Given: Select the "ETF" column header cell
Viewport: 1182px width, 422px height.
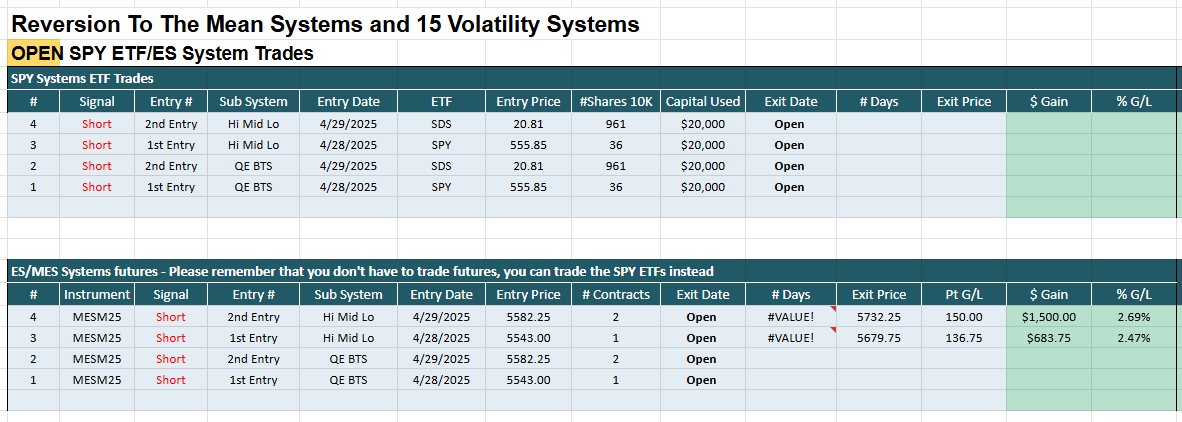Looking at the screenshot, I should pos(441,101).
